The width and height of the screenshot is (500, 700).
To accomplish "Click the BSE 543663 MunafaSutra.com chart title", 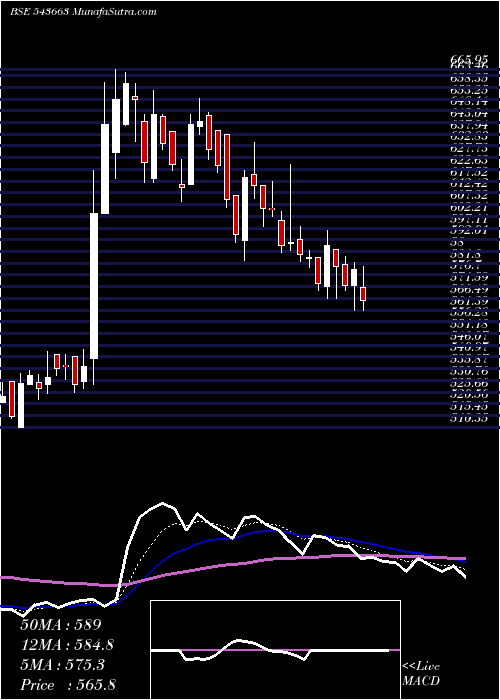I will click(83, 12).
